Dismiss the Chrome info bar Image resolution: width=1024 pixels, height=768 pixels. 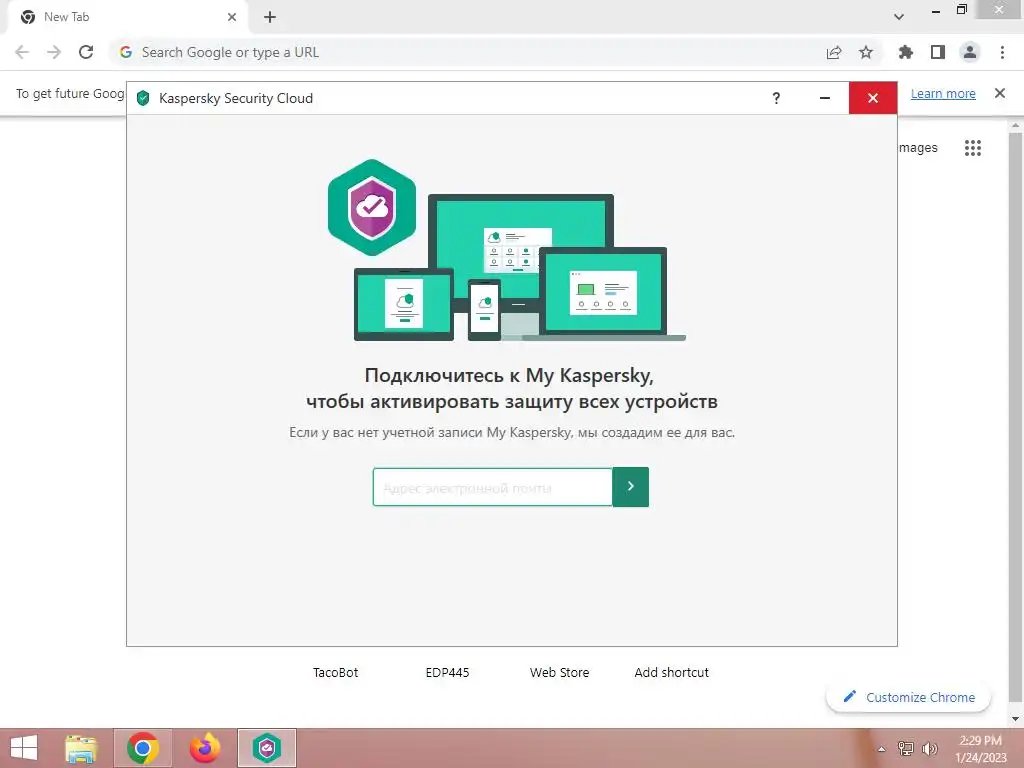pos(1000,93)
